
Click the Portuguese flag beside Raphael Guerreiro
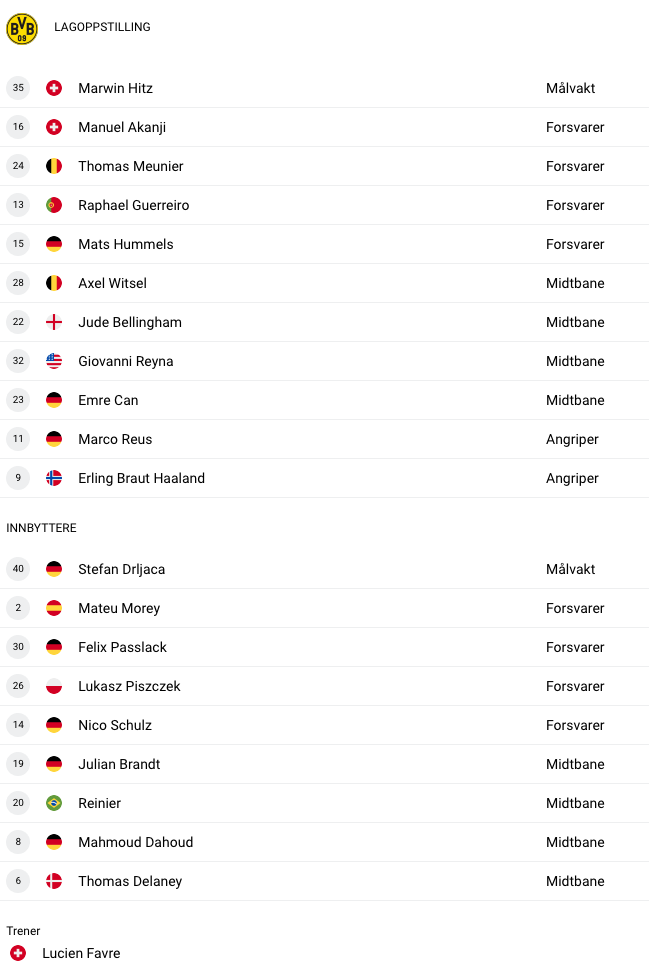tap(54, 205)
